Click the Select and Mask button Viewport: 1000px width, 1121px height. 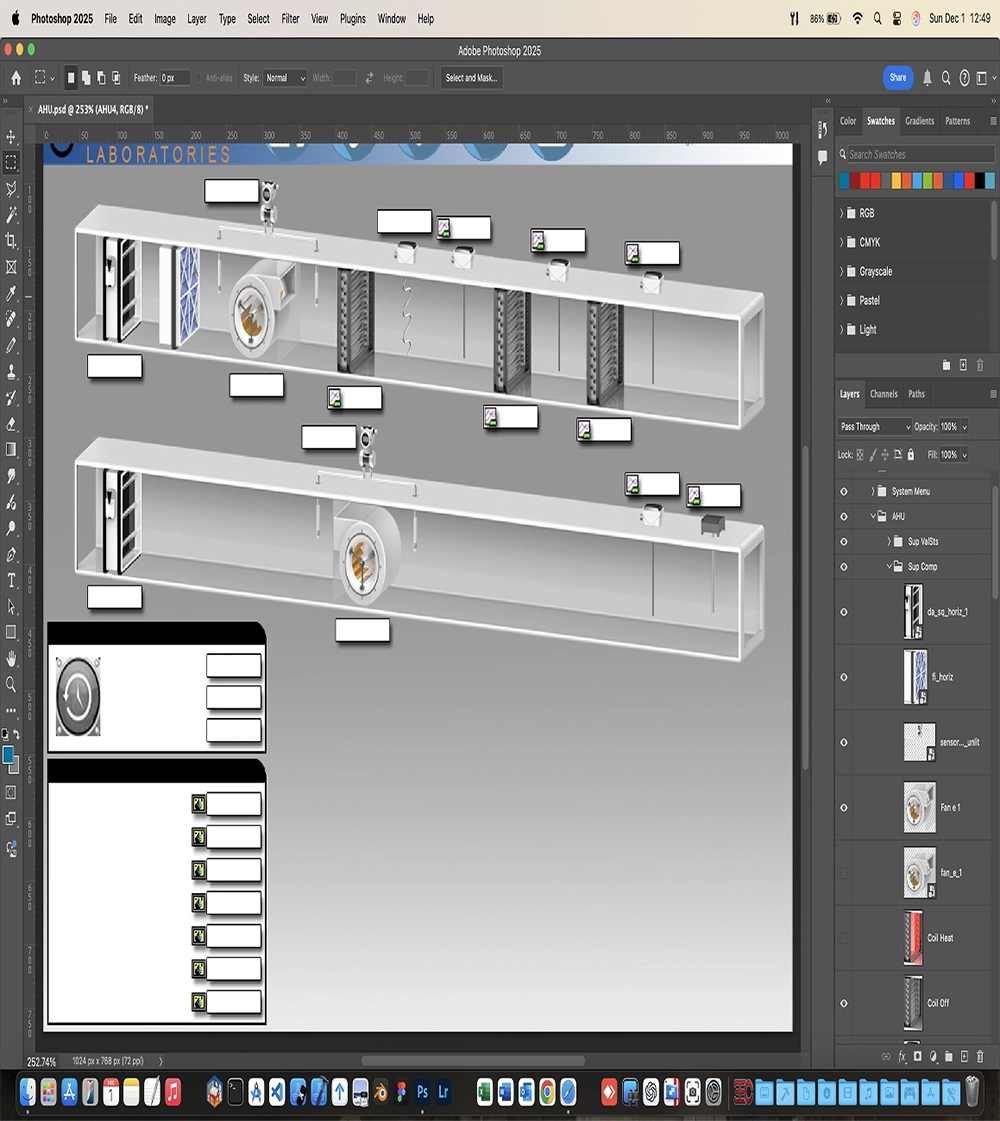471,78
